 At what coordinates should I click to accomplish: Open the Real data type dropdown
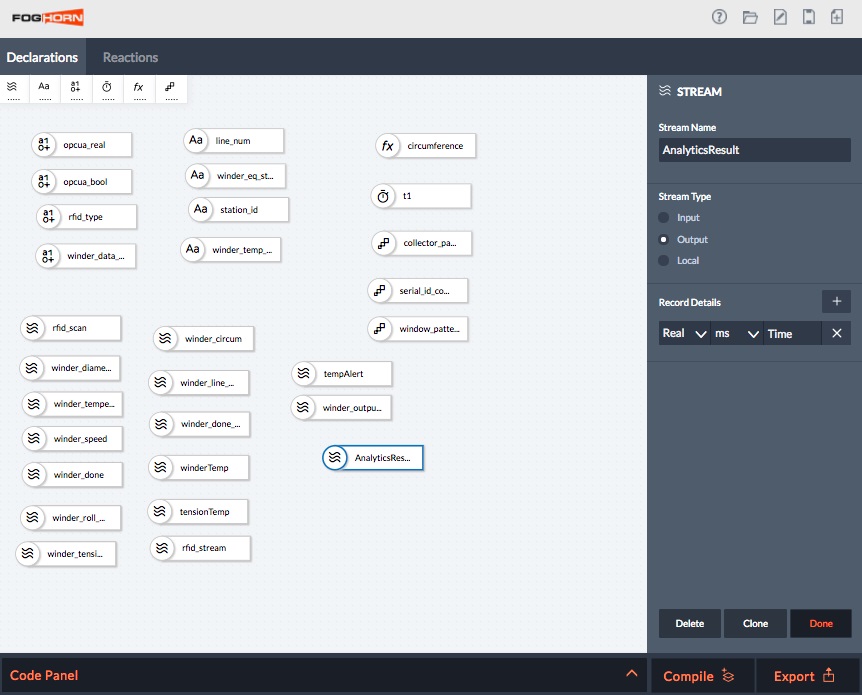[x=684, y=334]
